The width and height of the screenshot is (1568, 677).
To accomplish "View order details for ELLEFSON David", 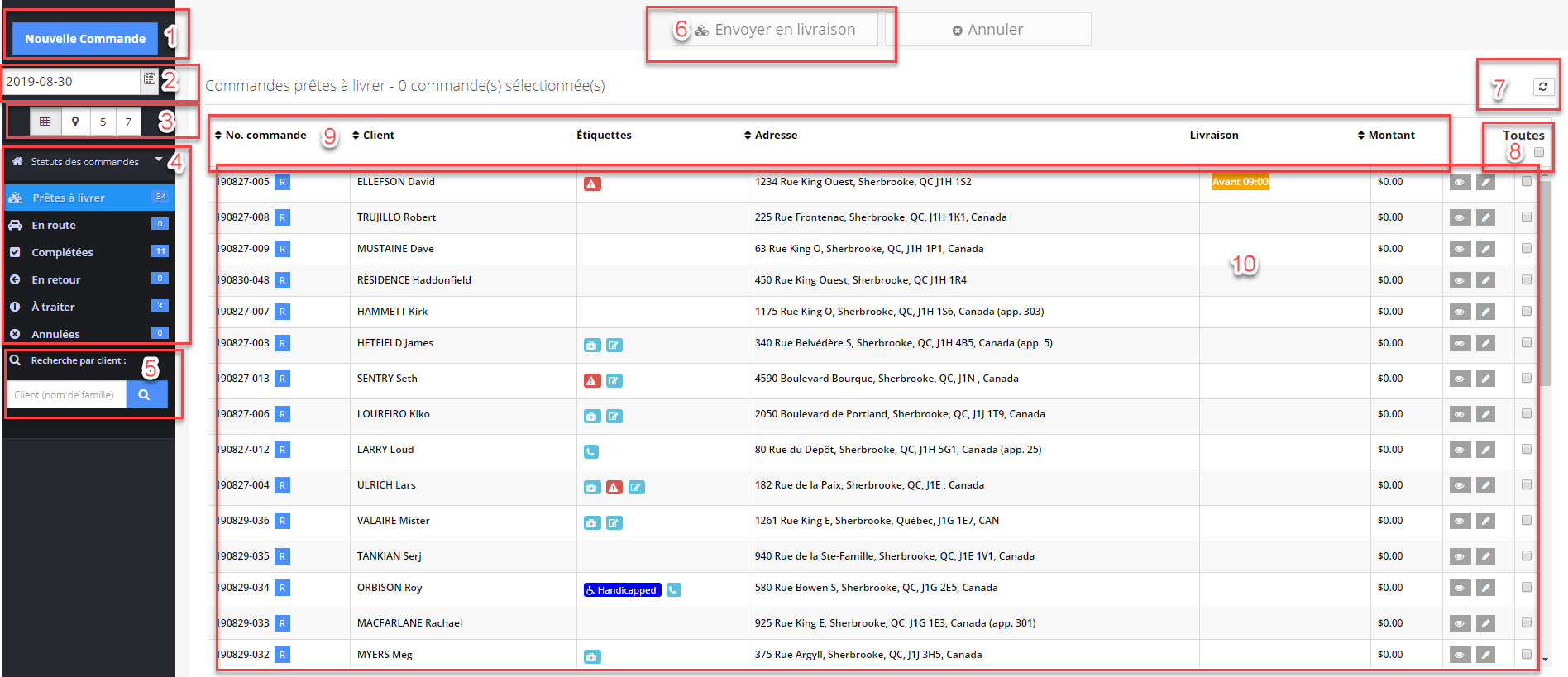I will tap(1460, 182).
